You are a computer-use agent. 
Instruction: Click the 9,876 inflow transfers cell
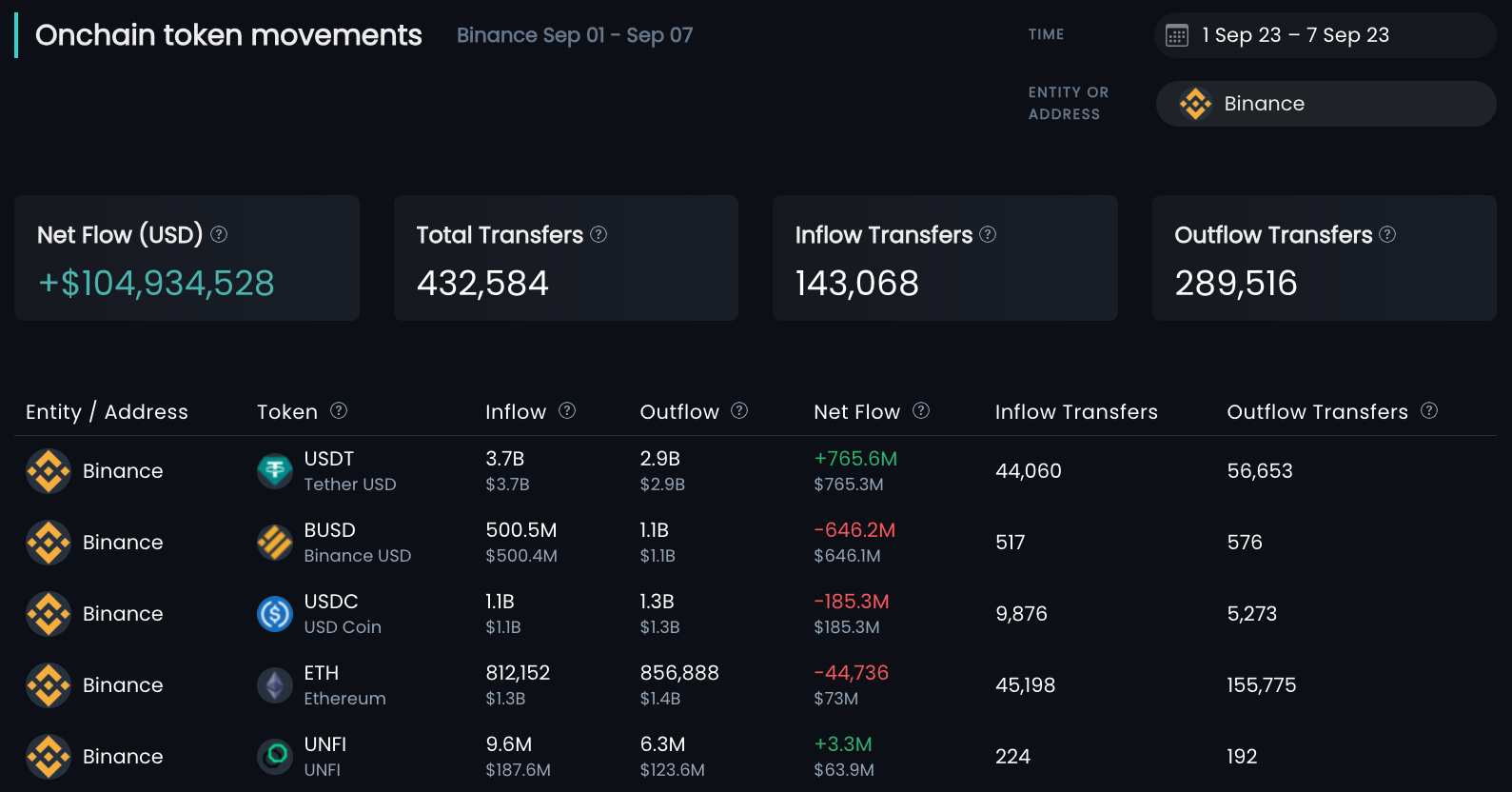[x=1021, y=614]
